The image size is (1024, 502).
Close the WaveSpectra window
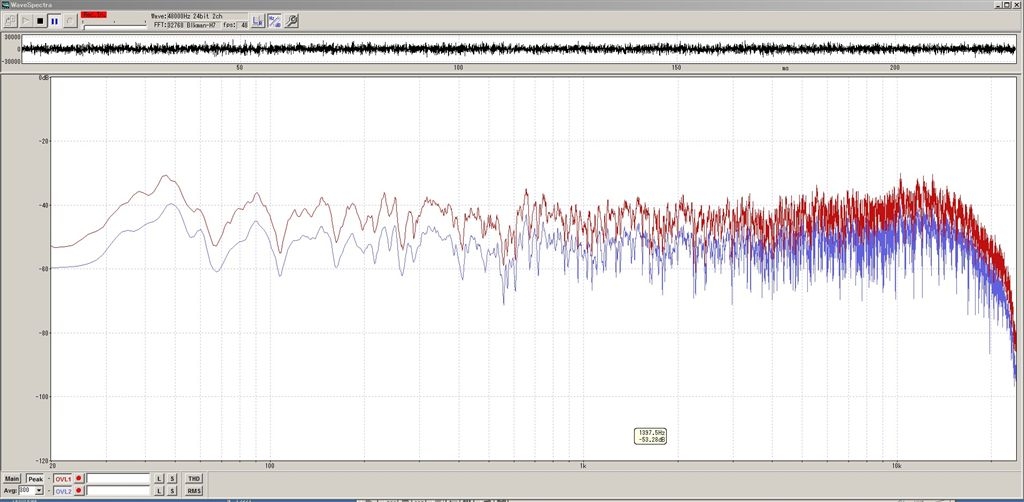pos(1016,5)
